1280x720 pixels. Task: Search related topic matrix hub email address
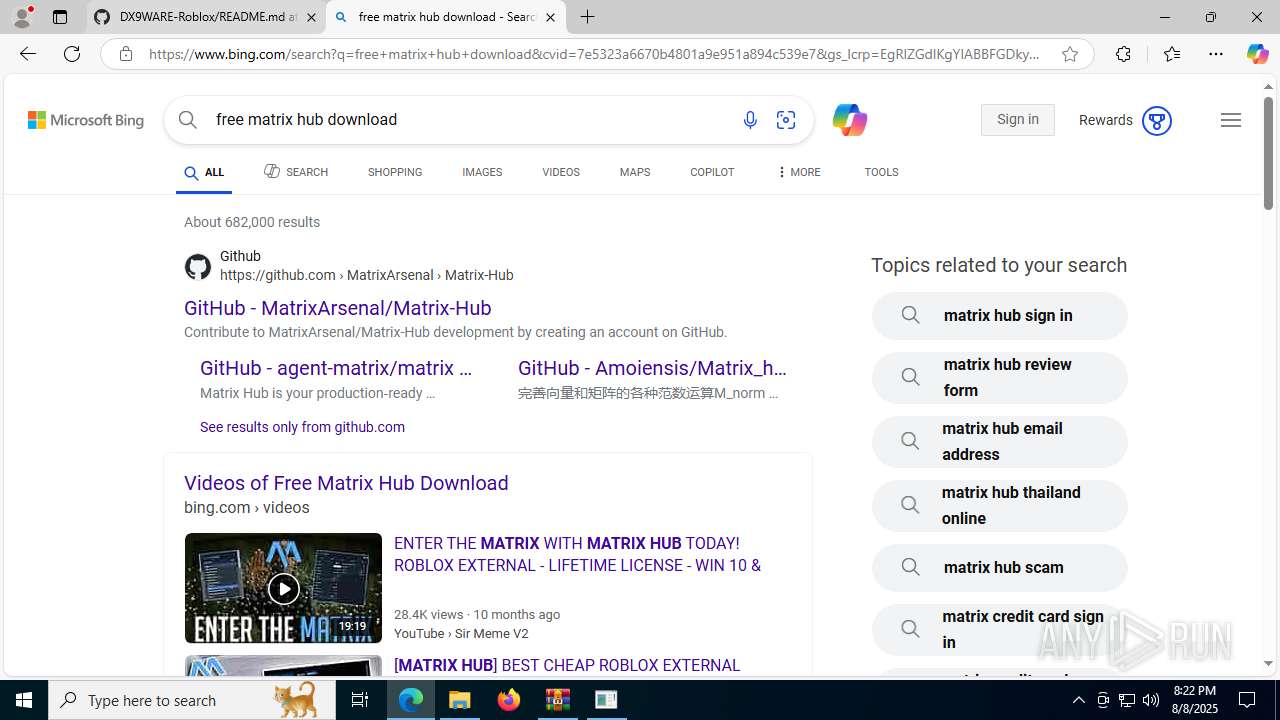(999, 442)
